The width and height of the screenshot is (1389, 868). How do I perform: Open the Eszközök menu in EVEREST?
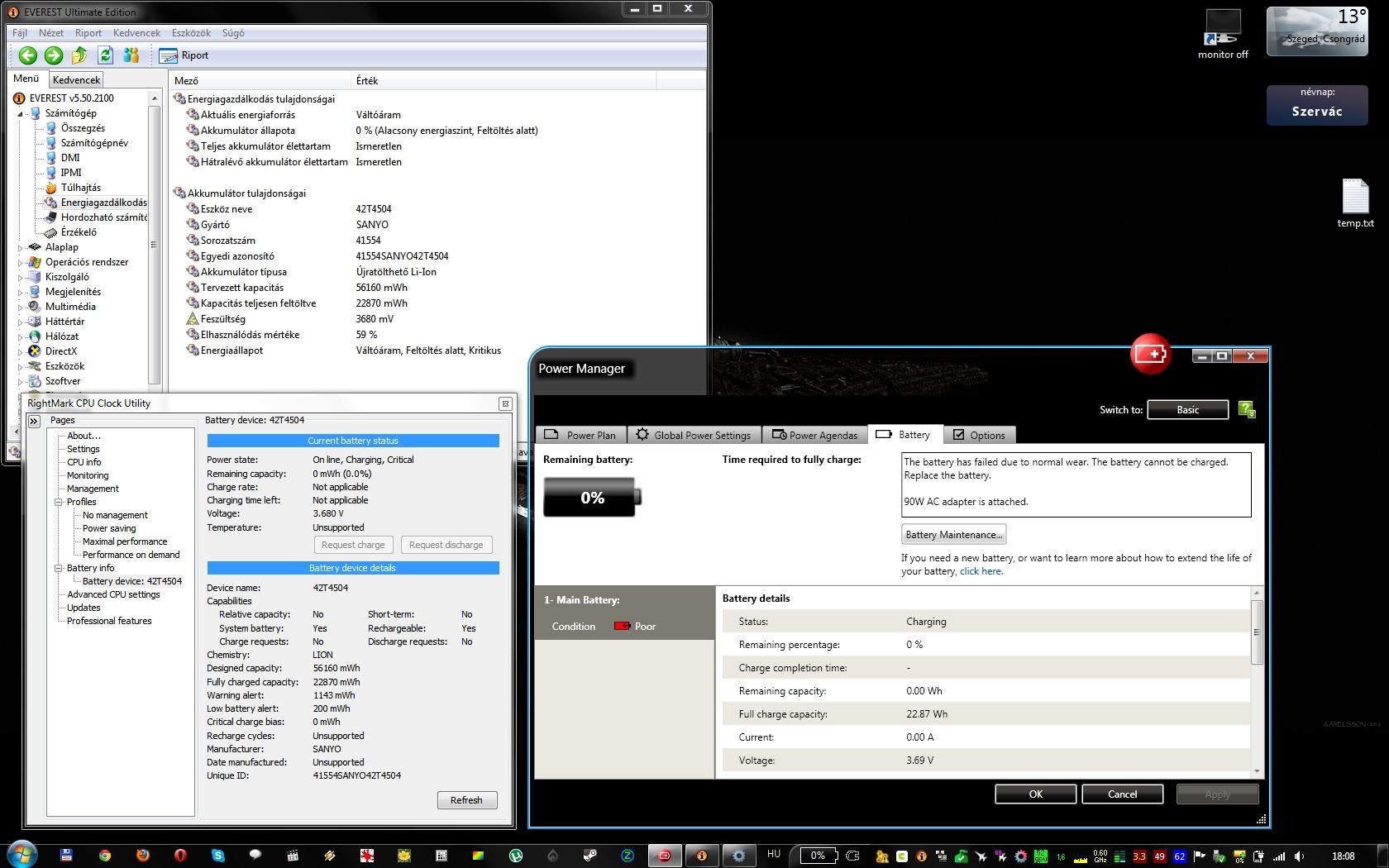tap(191, 33)
